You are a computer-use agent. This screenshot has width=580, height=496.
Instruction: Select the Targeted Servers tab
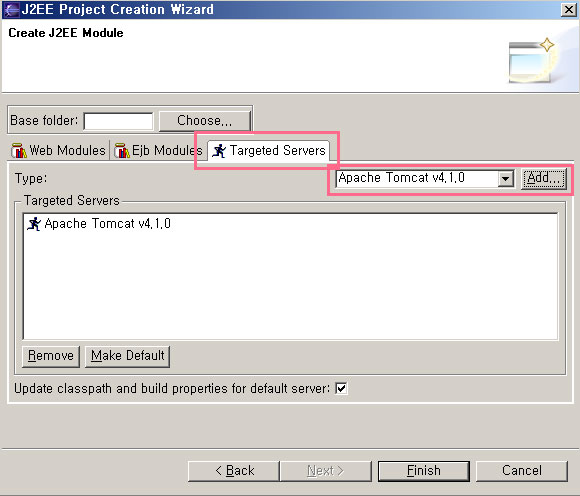pos(269,151)
